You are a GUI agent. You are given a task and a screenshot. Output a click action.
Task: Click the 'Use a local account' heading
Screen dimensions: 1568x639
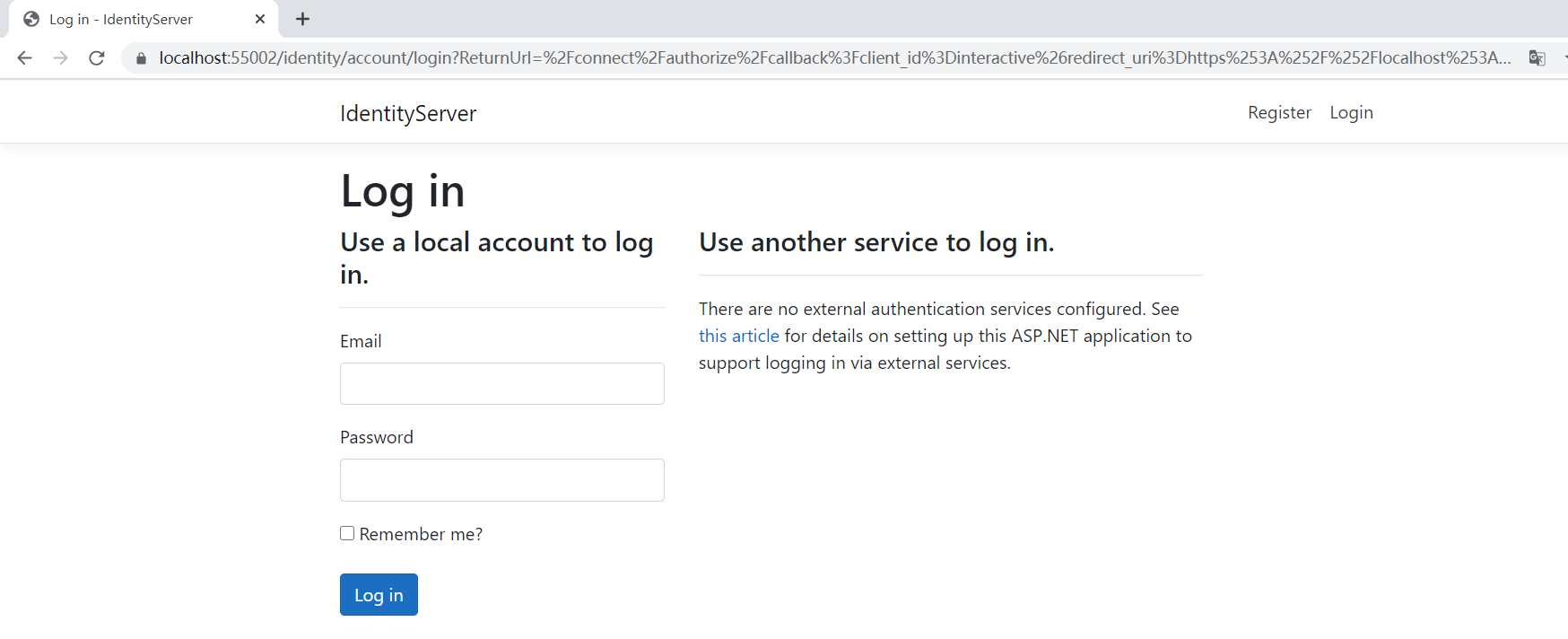497,258
